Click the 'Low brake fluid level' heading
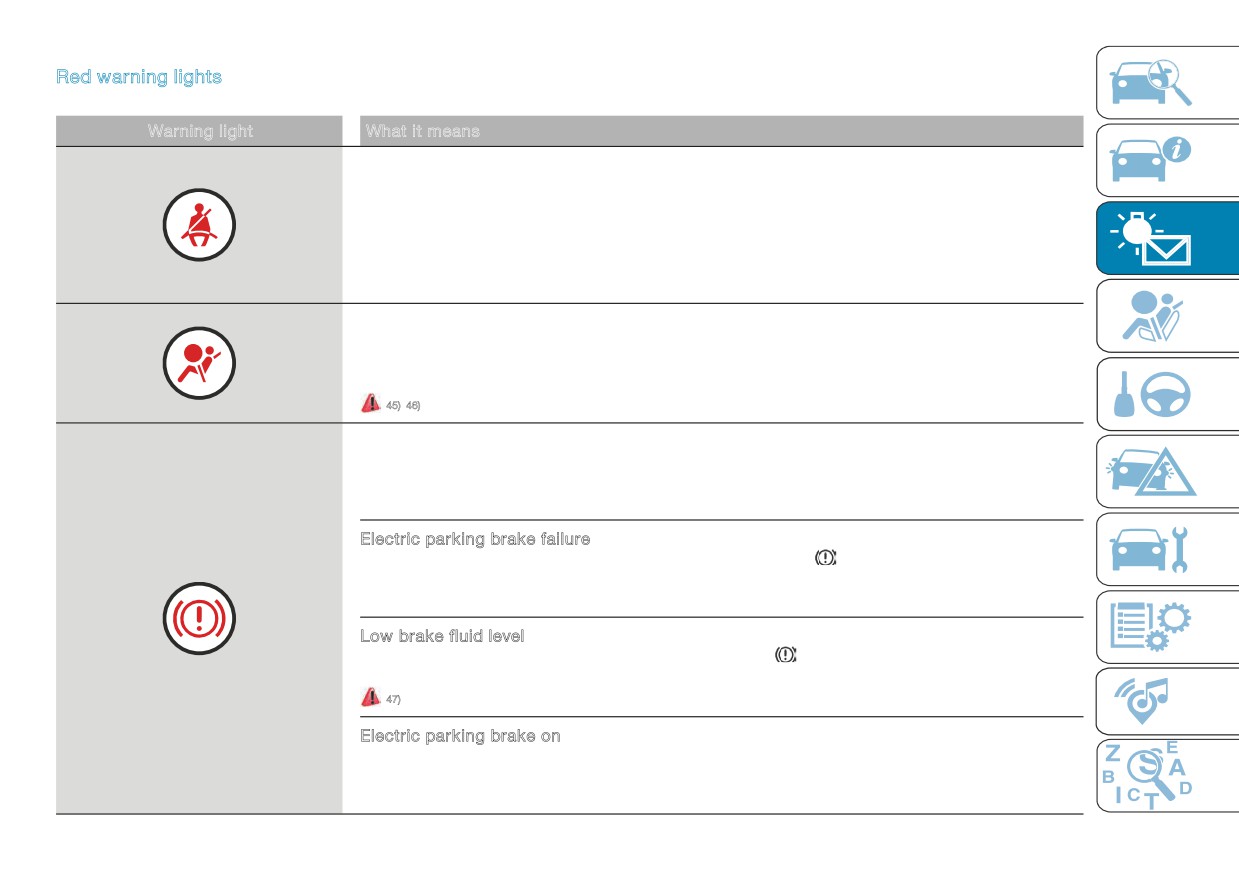Viewport: 1239px width, 872px height. (442, 636)
